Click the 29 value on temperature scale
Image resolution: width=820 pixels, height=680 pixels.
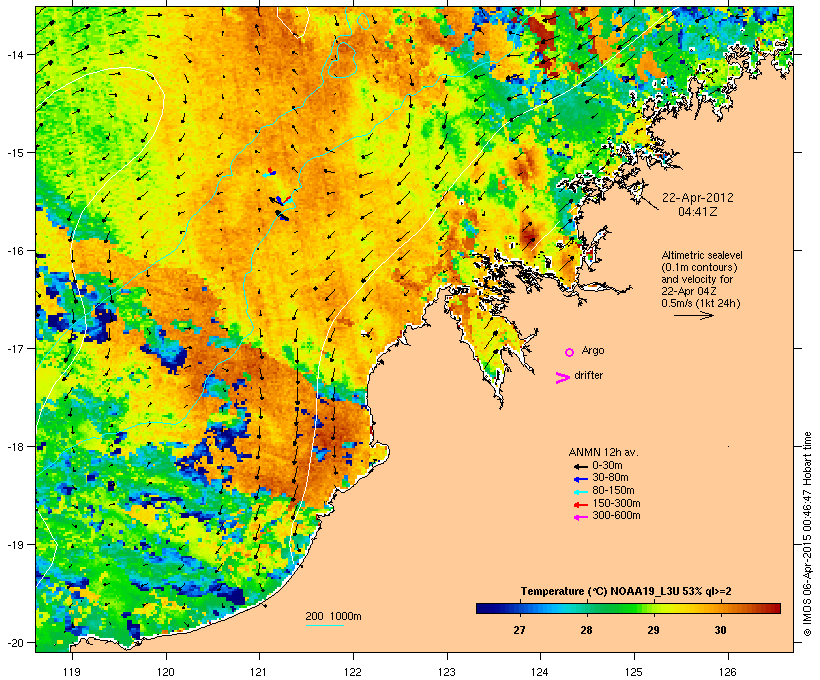pyautogui.click(x=653, y=630)
